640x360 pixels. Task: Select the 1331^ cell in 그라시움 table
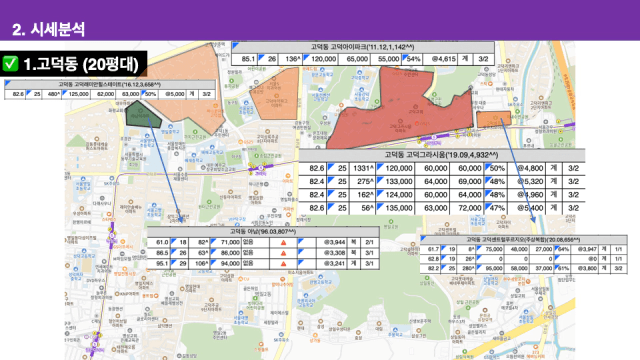coord(362,168)
